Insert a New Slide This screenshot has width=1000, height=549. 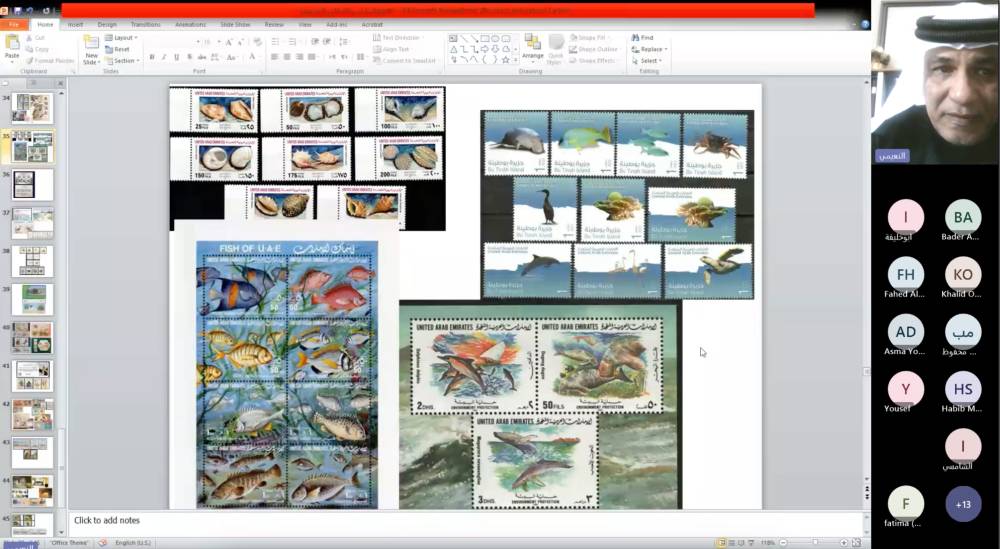tap(91, 43)
